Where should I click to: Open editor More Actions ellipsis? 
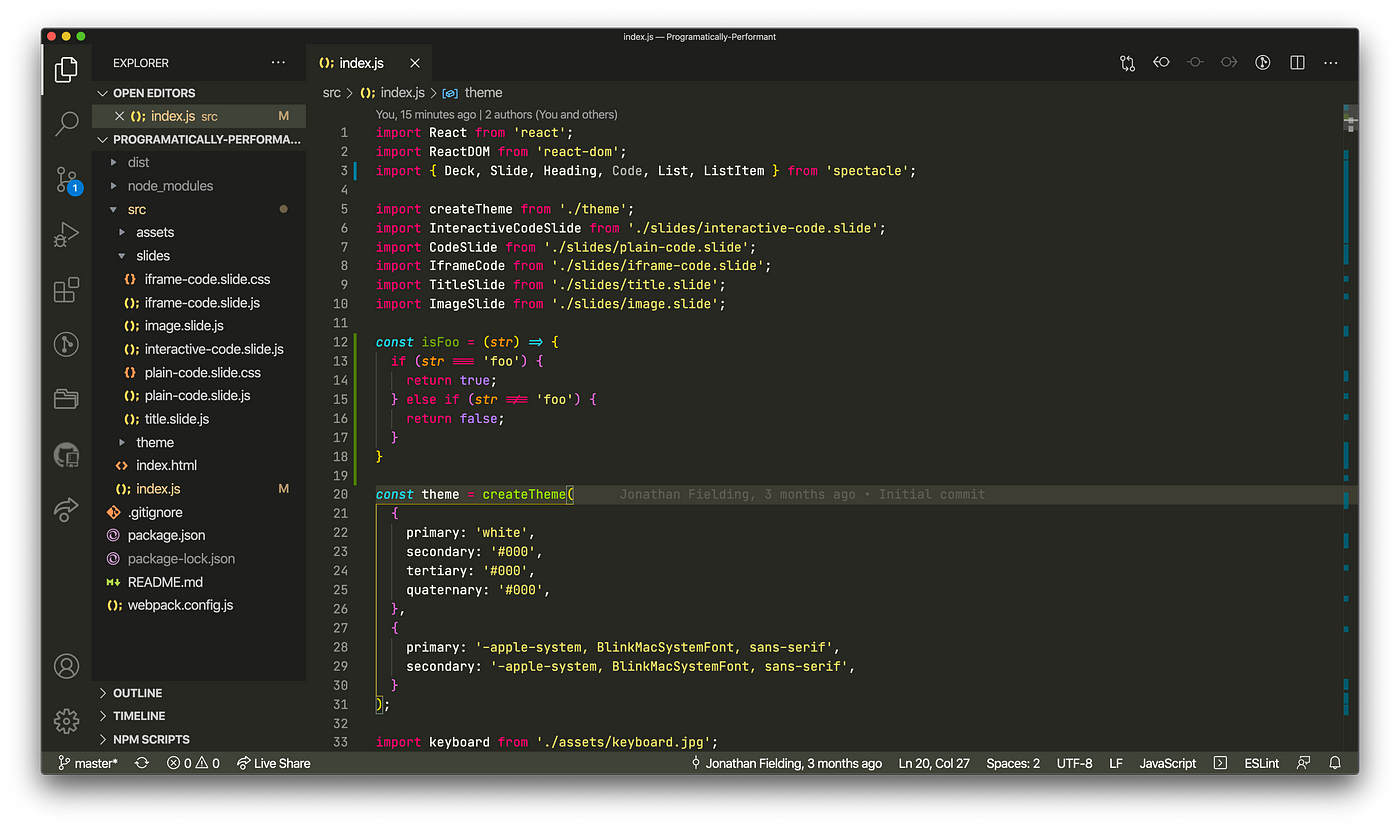[x=1331, y=63]
